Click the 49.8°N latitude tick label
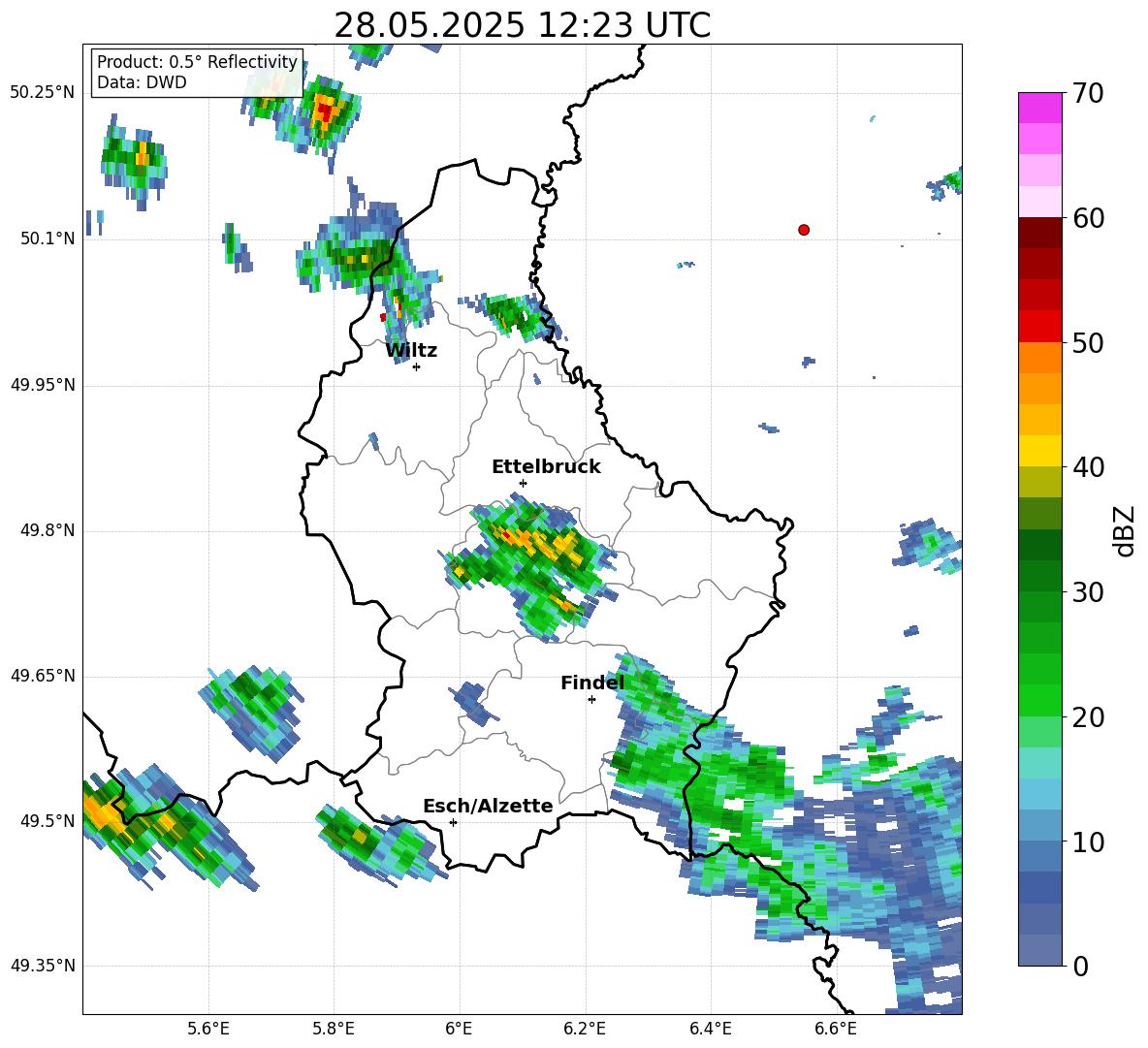 pyautogui.click(x=48, y=530)
